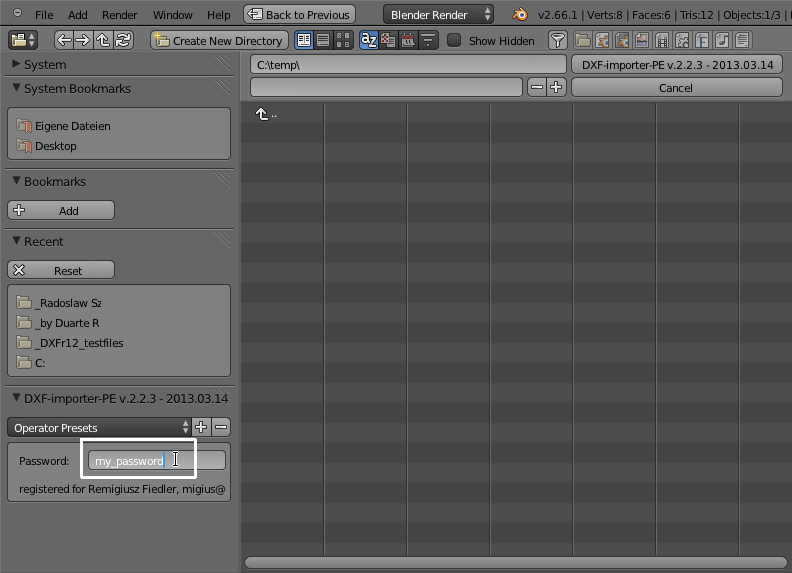Switch to short list display mode
792x573 pixels.
pos(304,40)
